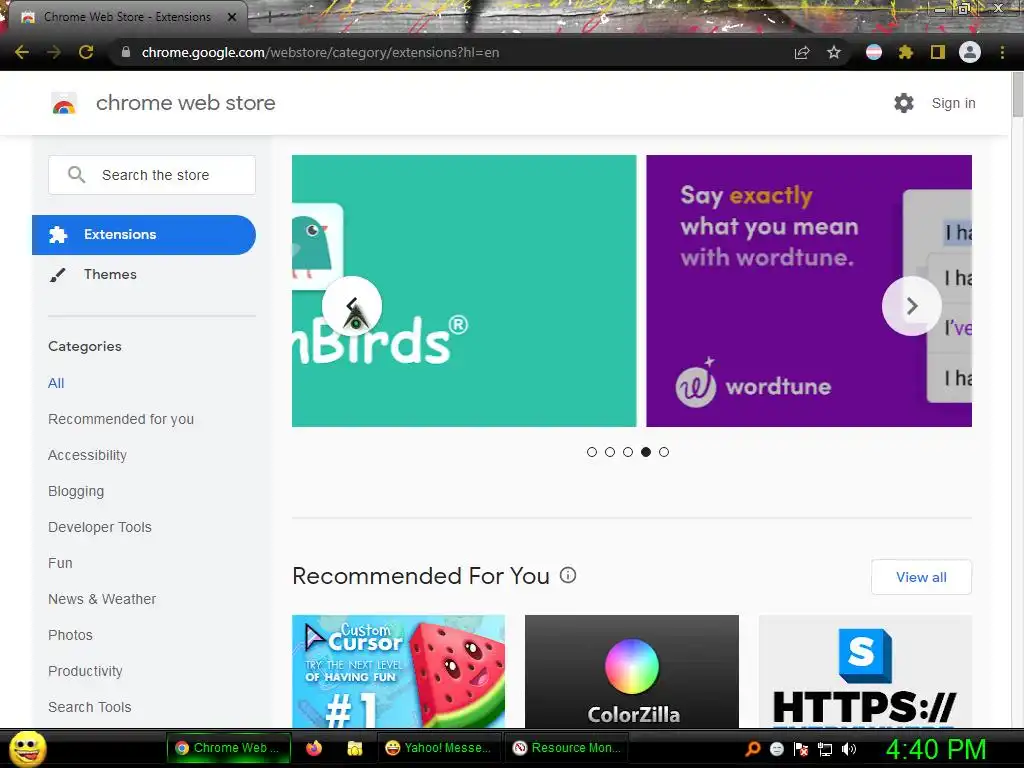The height and width of the screenshot is (768, 1024).
Task: Close the Chrome Web Store tab
Action: (x=232, y=17)
